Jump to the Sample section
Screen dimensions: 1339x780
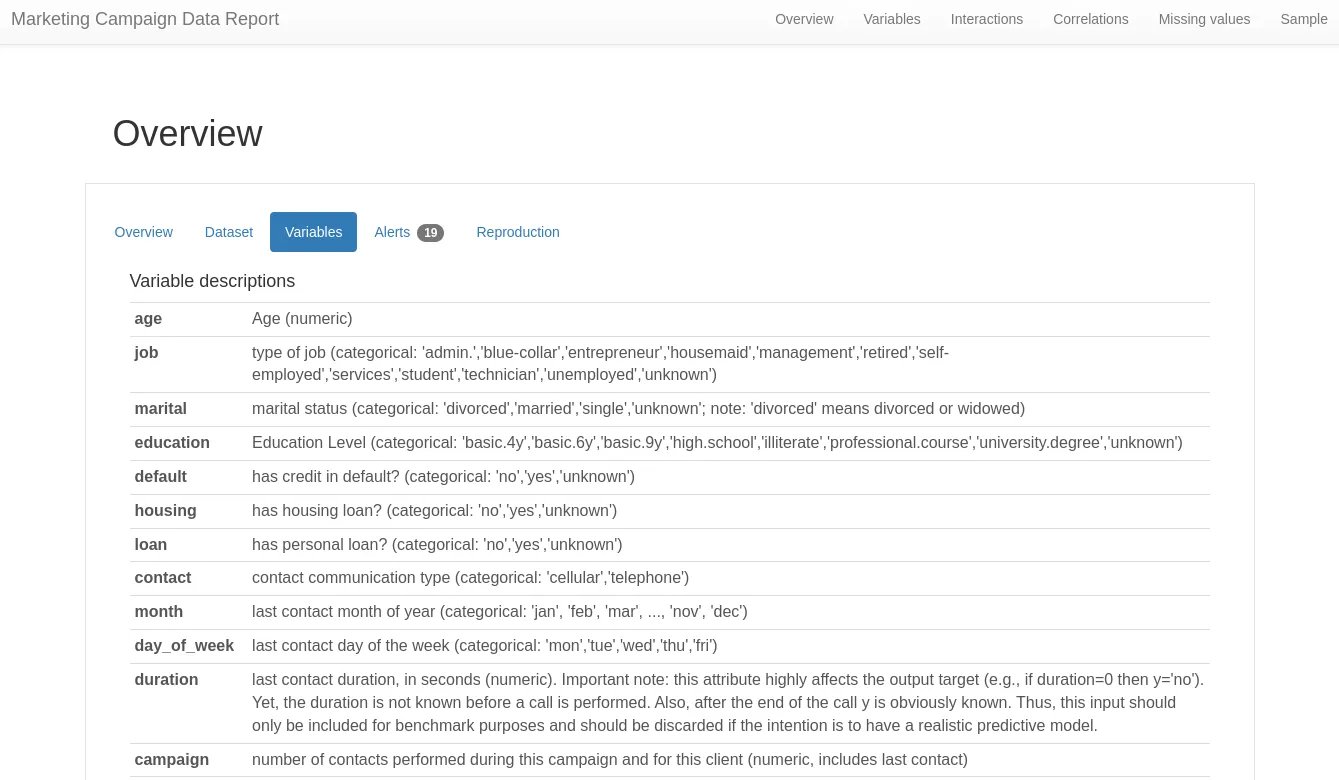coord(1304,19)
